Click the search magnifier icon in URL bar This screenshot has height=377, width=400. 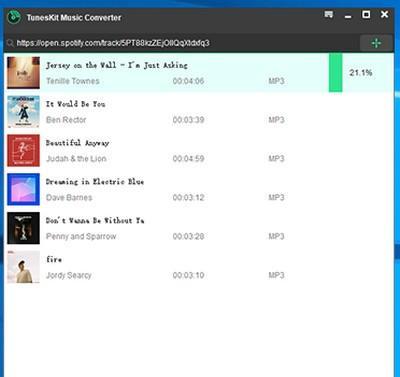tap(10, 43)
